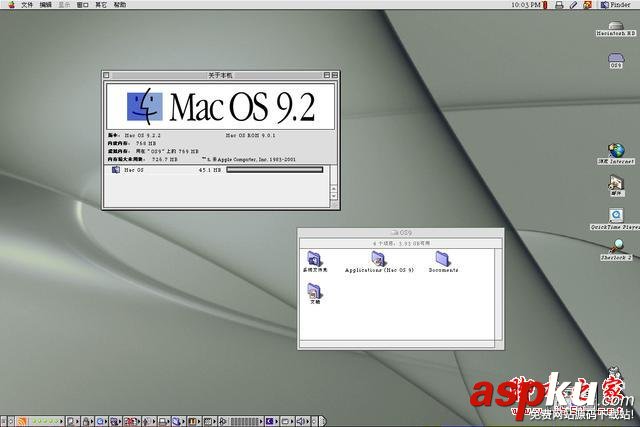Viewport: 640px width, 427px height.
Task: Select the 文稿 folder in OS9 window
Action: point(315,294)
